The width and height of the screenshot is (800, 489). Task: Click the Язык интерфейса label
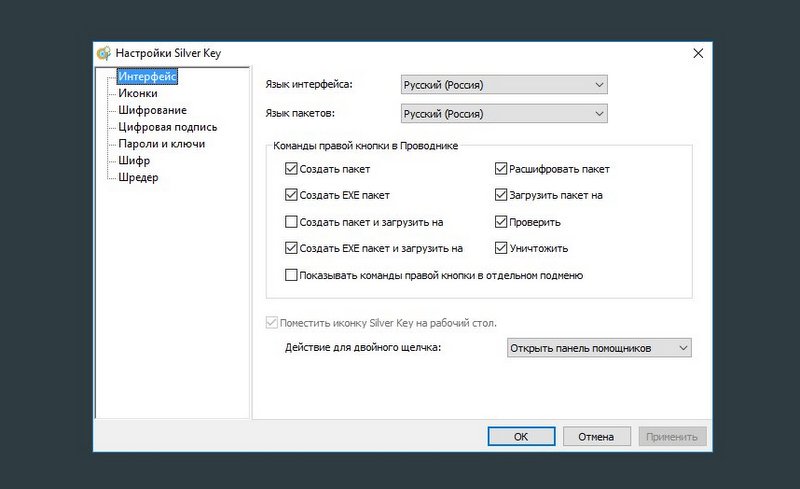coord(309,84)
